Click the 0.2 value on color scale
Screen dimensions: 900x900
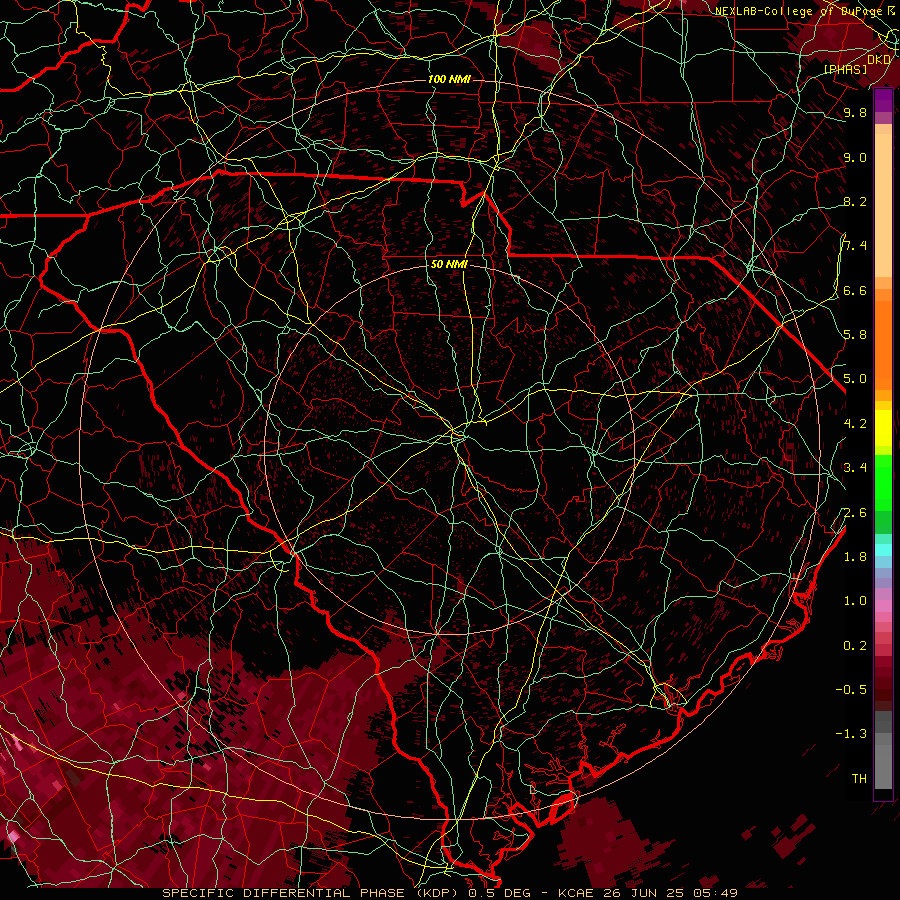(855, 646)
